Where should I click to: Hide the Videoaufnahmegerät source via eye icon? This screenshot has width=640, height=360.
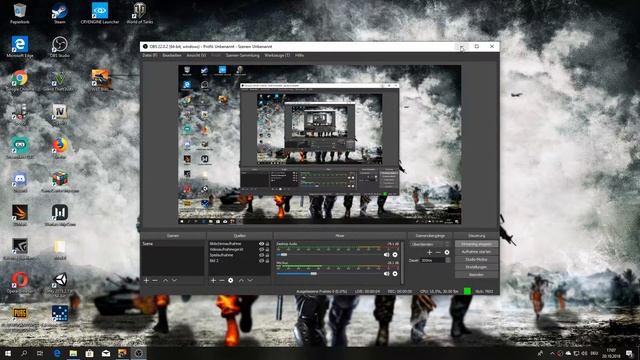coord(261,249)
